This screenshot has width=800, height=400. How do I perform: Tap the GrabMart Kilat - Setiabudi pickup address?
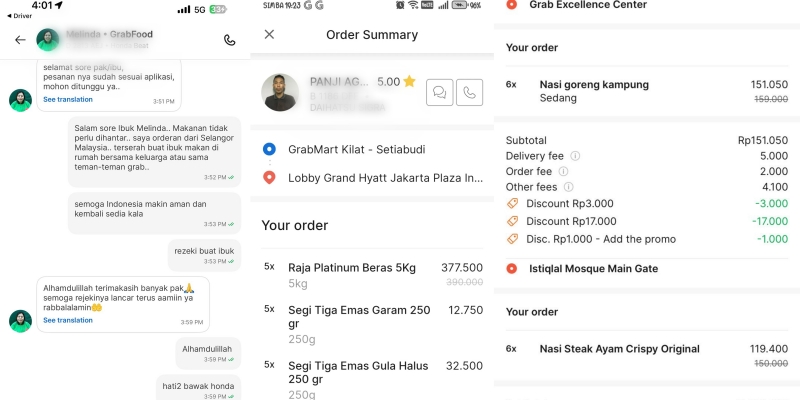click(357, 149)
